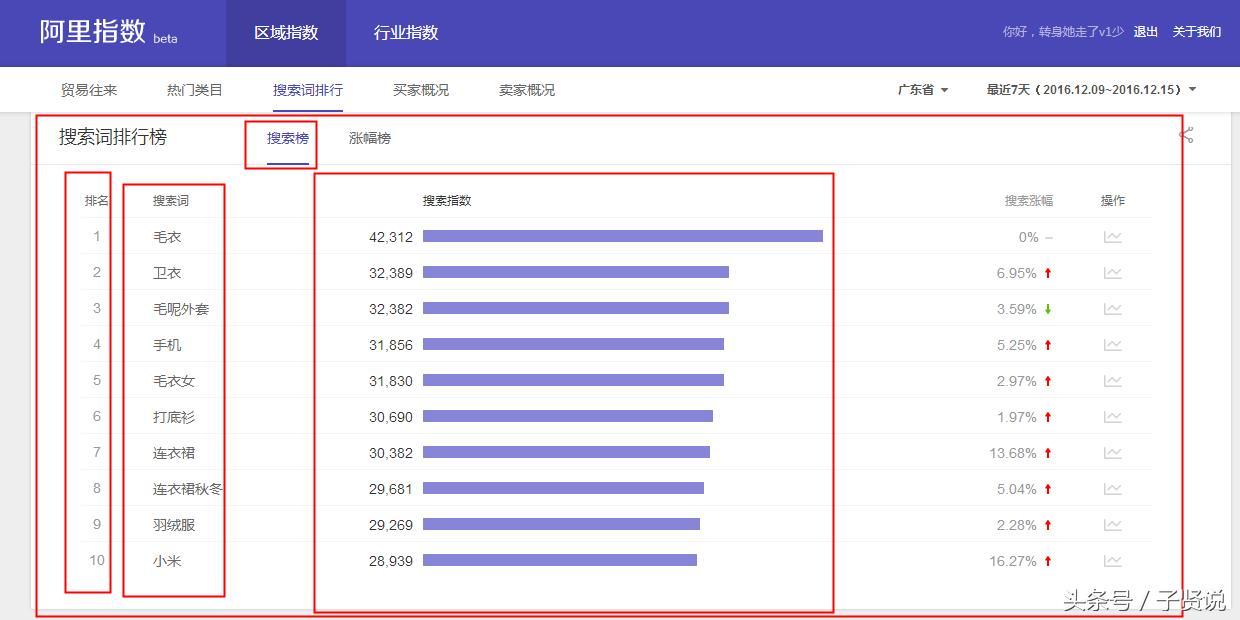This screenshot has width=1240, height=620.
Task: Click the search term 打底衫
Action: [x=174, y=417]
